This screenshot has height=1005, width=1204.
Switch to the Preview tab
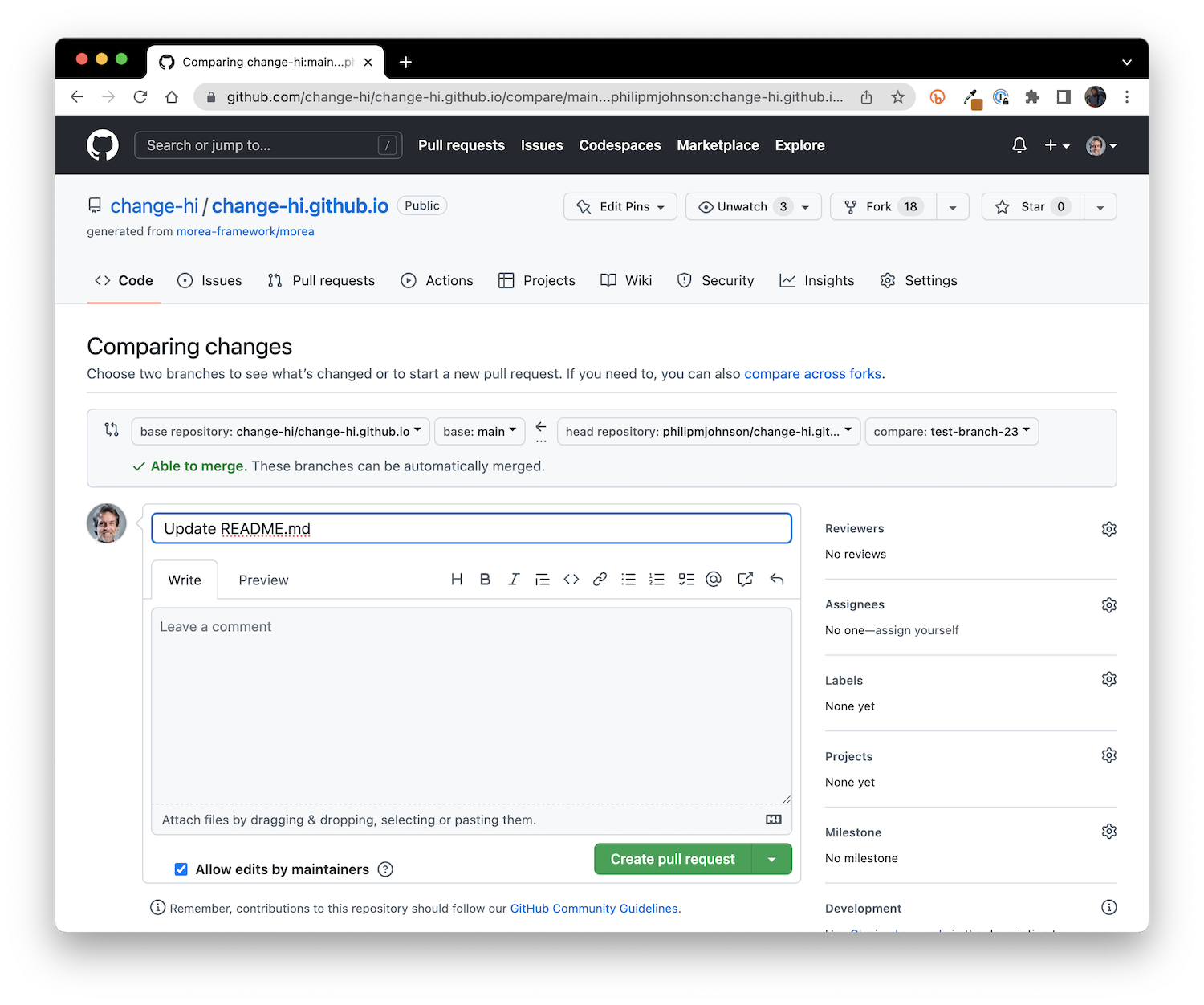[263, 580]
